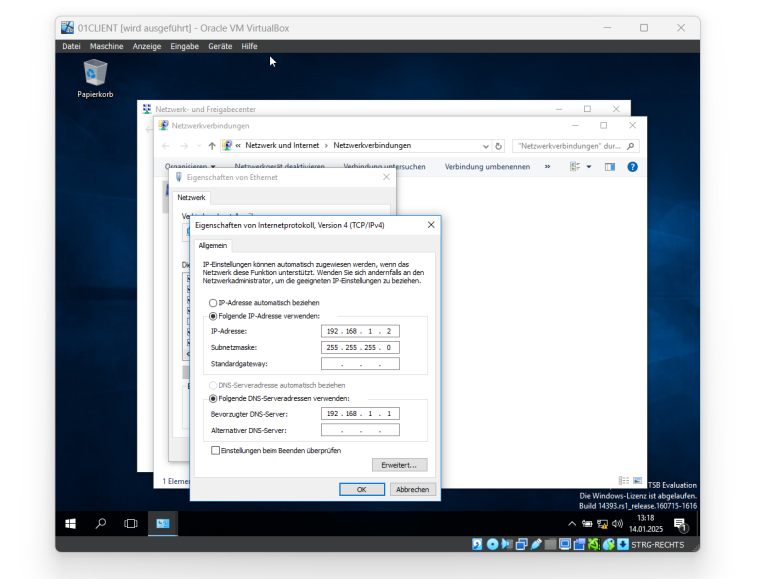
Task: Open the Eingabe menu
Action: [x=184, y=46]
